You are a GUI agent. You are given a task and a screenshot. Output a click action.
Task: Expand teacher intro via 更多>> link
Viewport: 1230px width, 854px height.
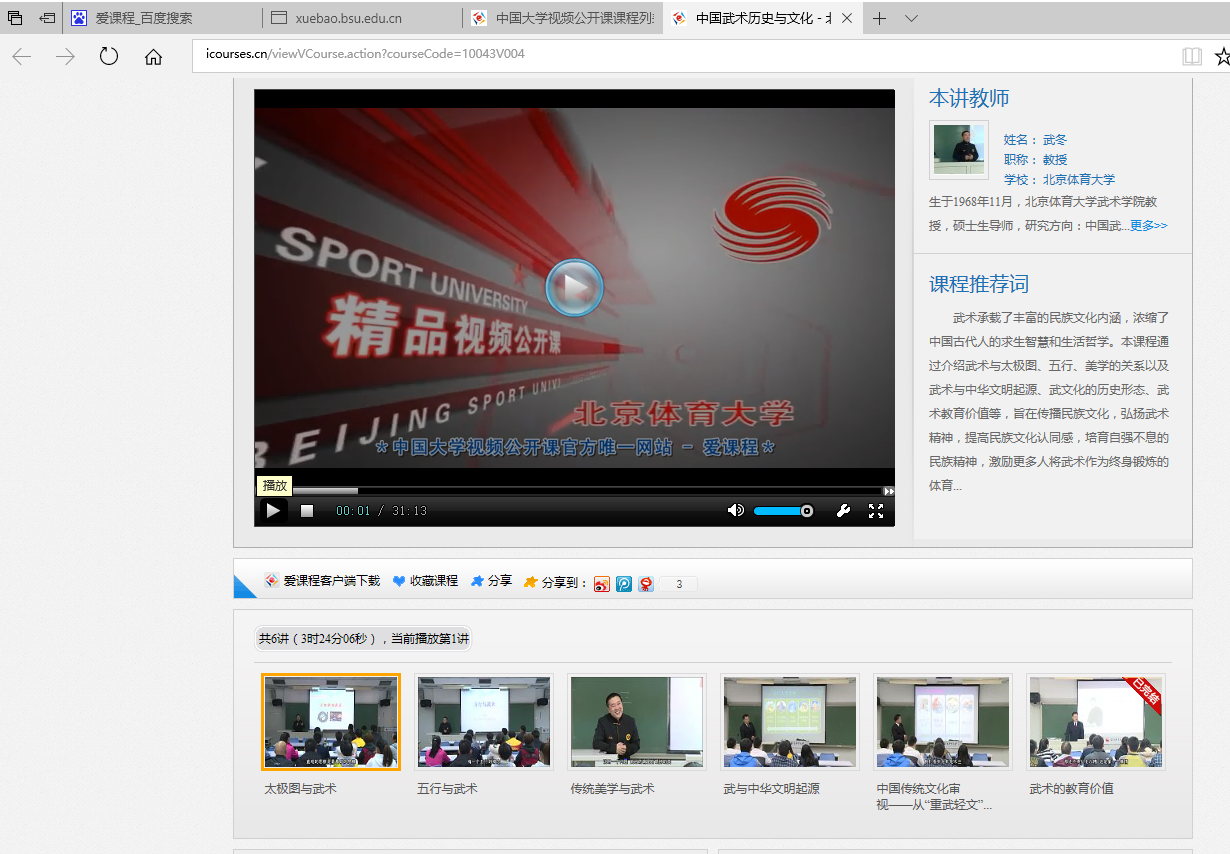click(x=1148, y=225)
